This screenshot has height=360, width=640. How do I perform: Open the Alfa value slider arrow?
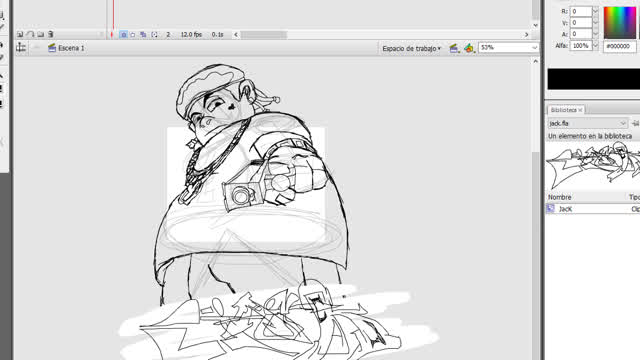point(595,46)
